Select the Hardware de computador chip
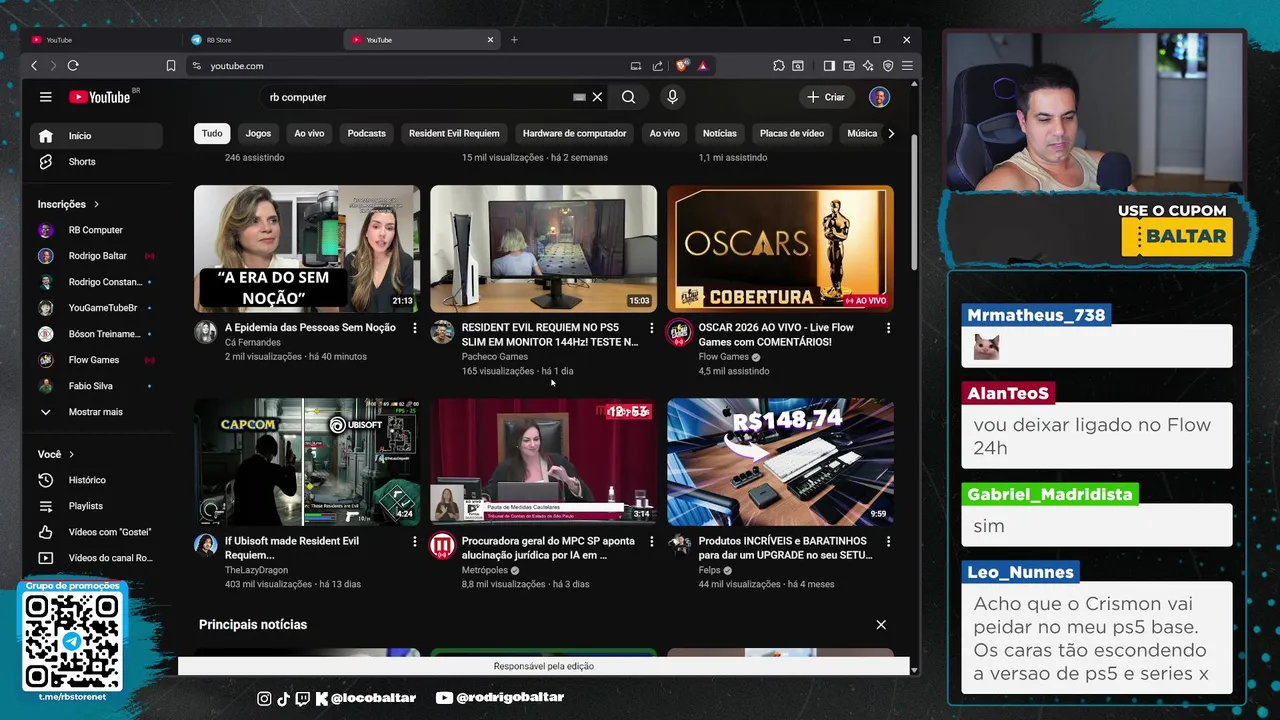The width and height of the screenshot is (1280, 720). coord(574,133)
